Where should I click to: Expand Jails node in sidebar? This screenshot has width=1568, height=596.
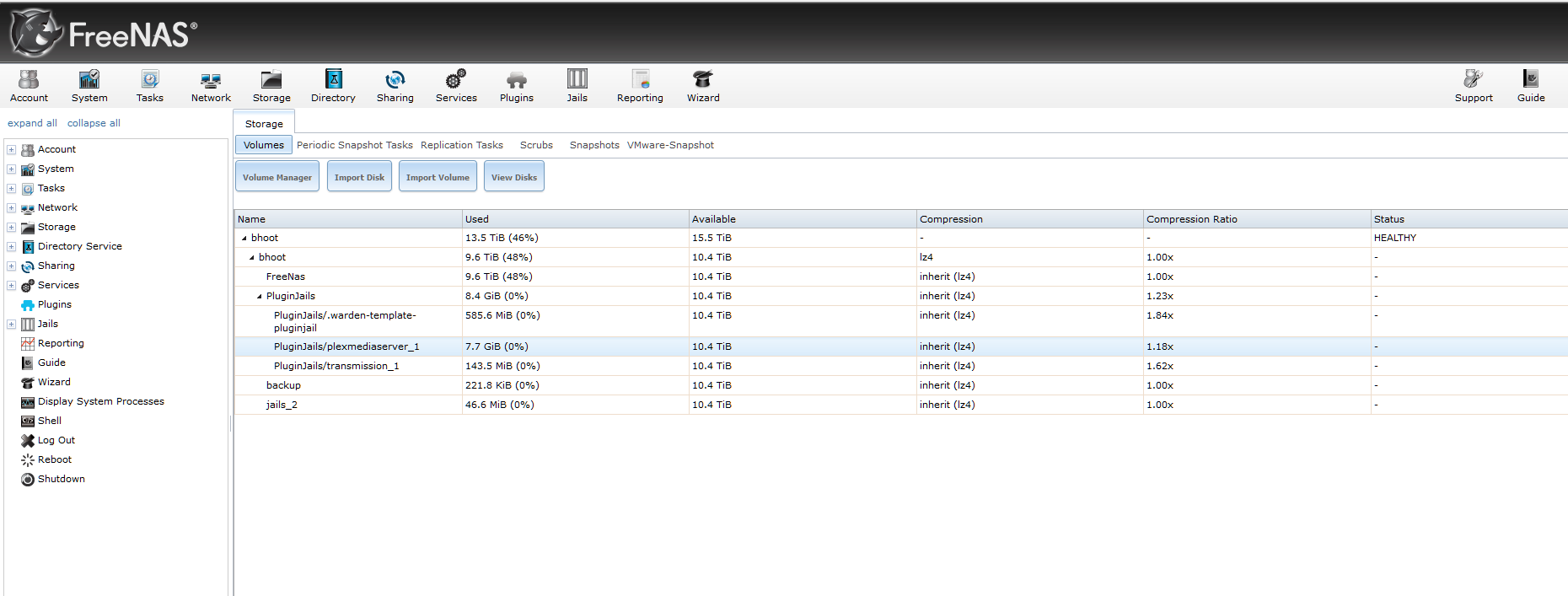coord(11,324)
